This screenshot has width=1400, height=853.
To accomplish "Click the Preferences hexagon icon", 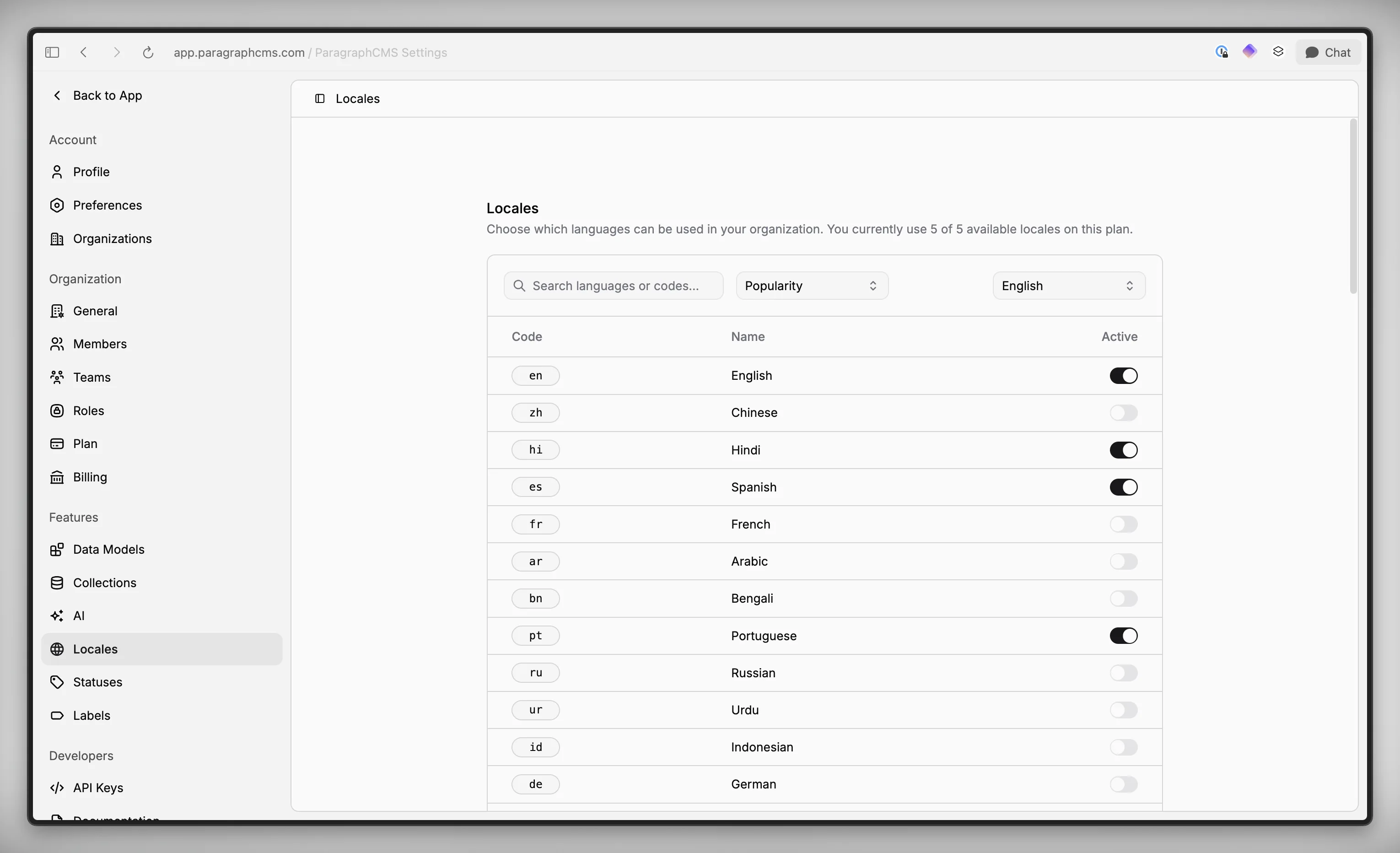I will (x=57, y=205).
